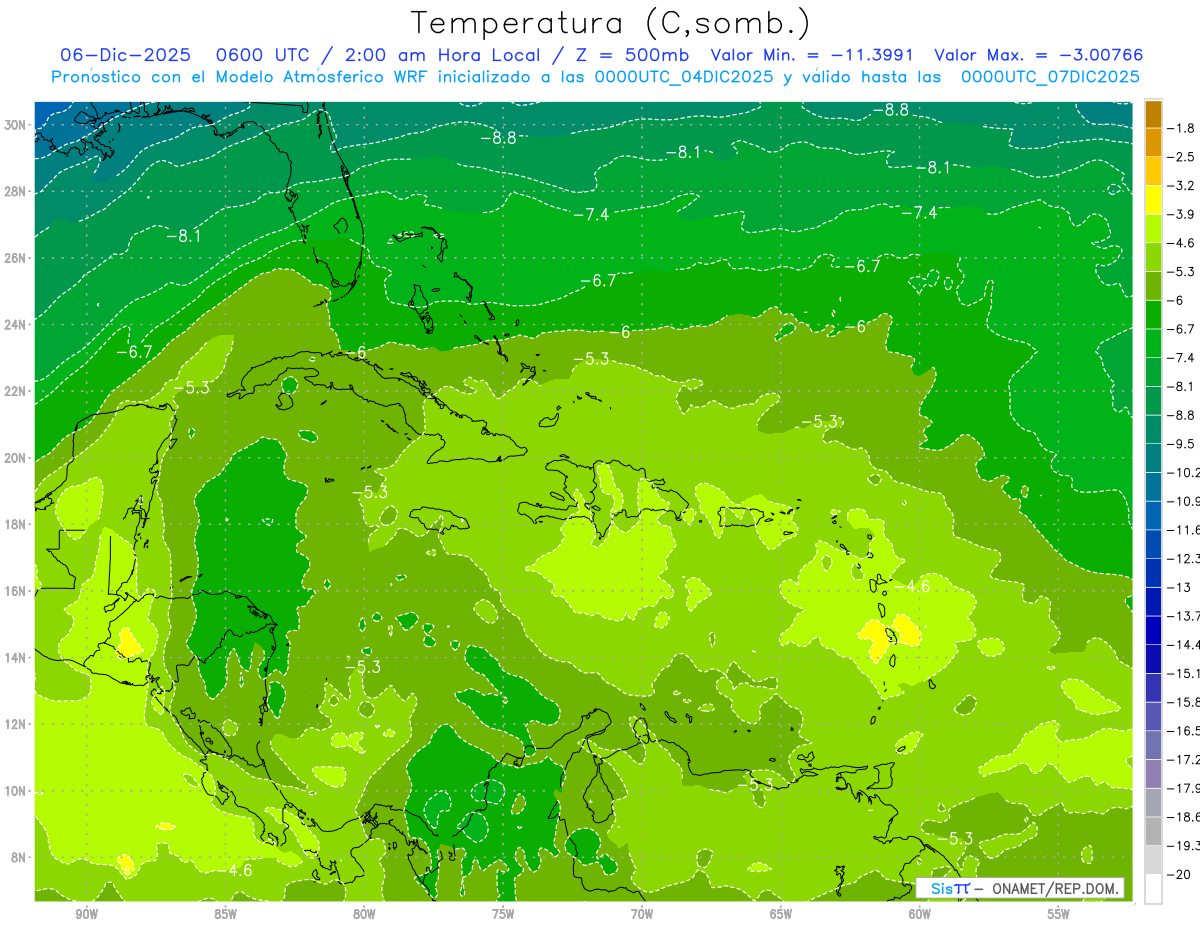Viewport: 1200px width, 927px height.
Task: Click the latitude axis label '12N'
Action: pyautogui.click(x=16, y=724)
